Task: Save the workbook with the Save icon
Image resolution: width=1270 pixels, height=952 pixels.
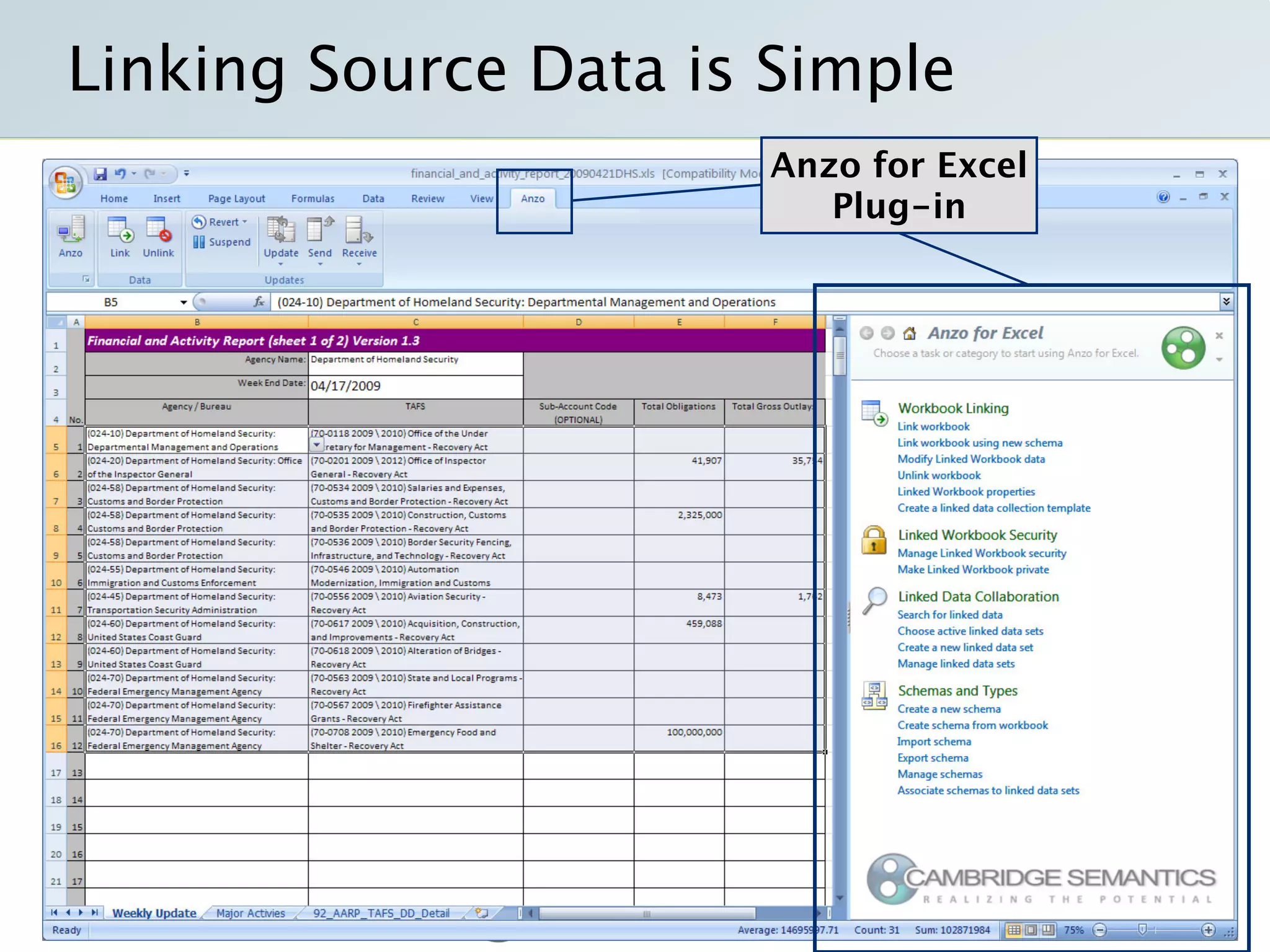Action: 100,174
